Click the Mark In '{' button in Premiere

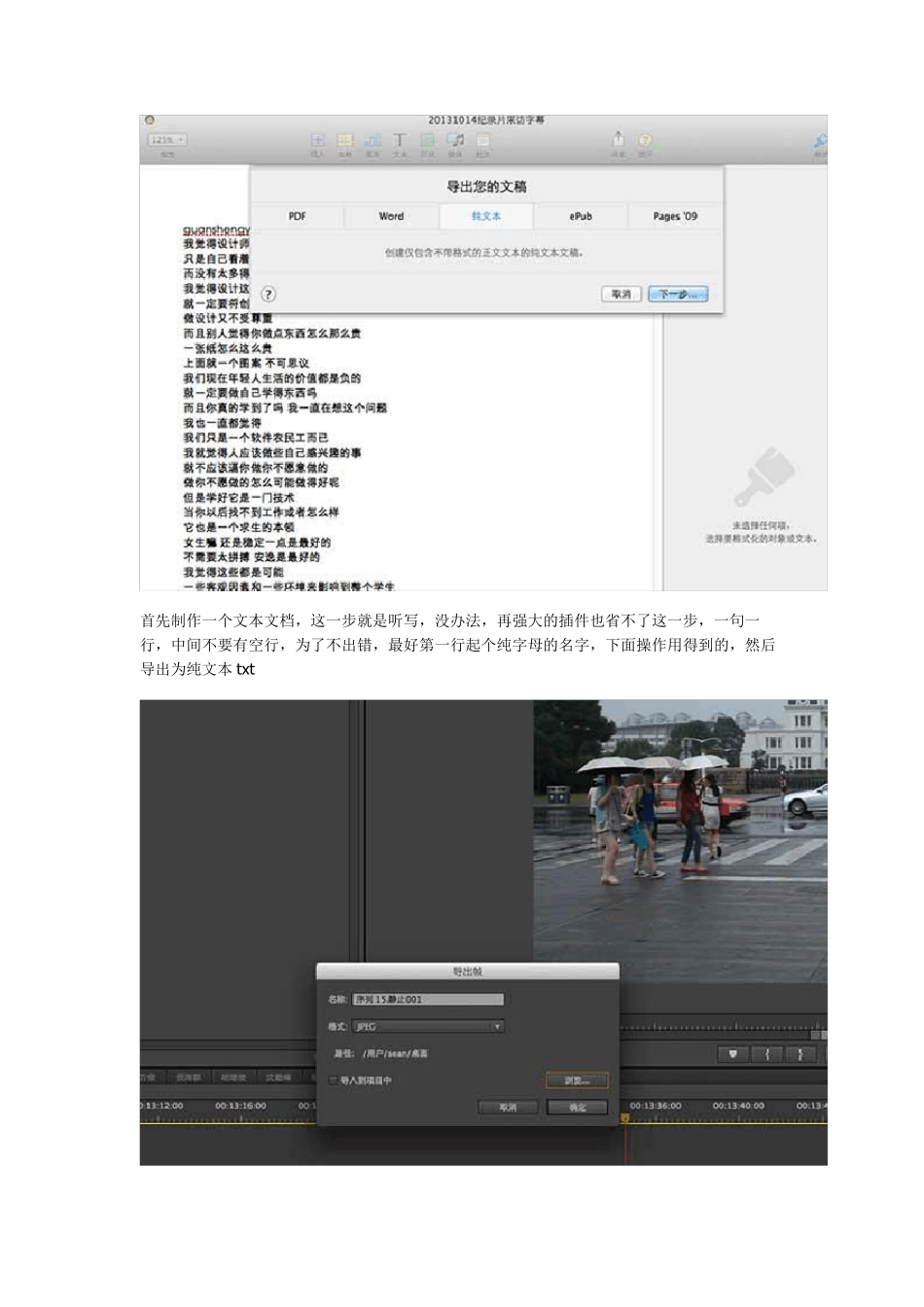click(767, 1054)
